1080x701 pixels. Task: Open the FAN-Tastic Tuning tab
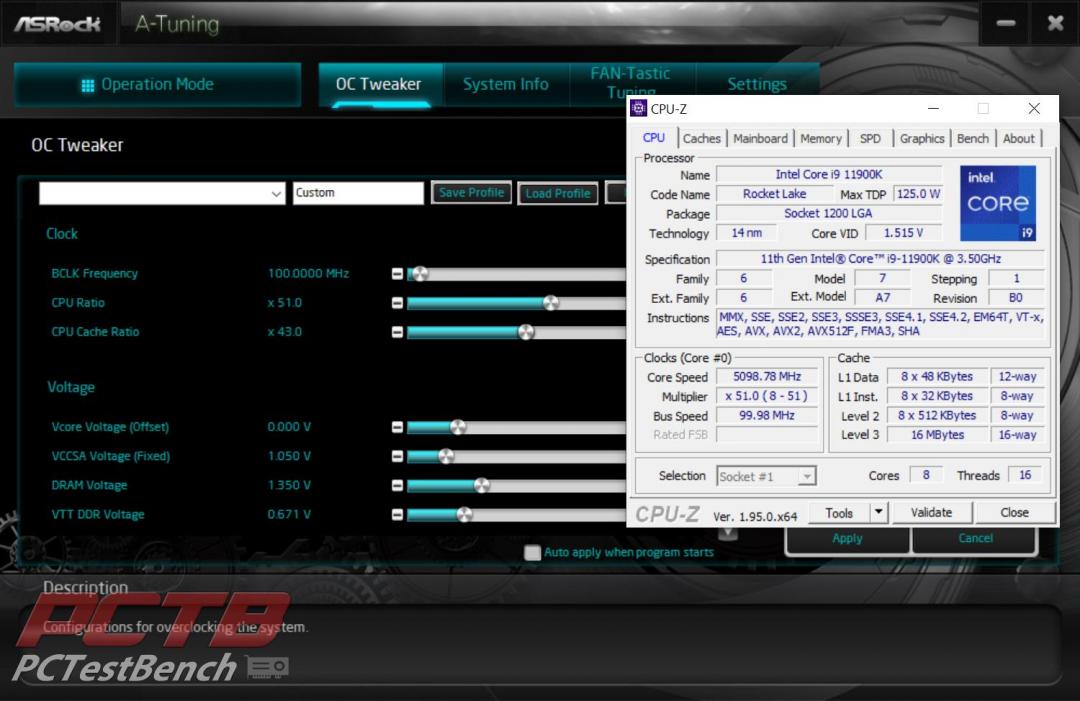(x=631, y=81)
